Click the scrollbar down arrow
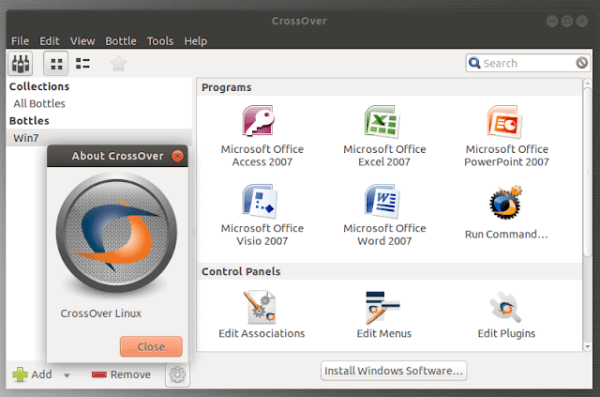The height and width of the screenshot is (397, 600). point(587,347)
